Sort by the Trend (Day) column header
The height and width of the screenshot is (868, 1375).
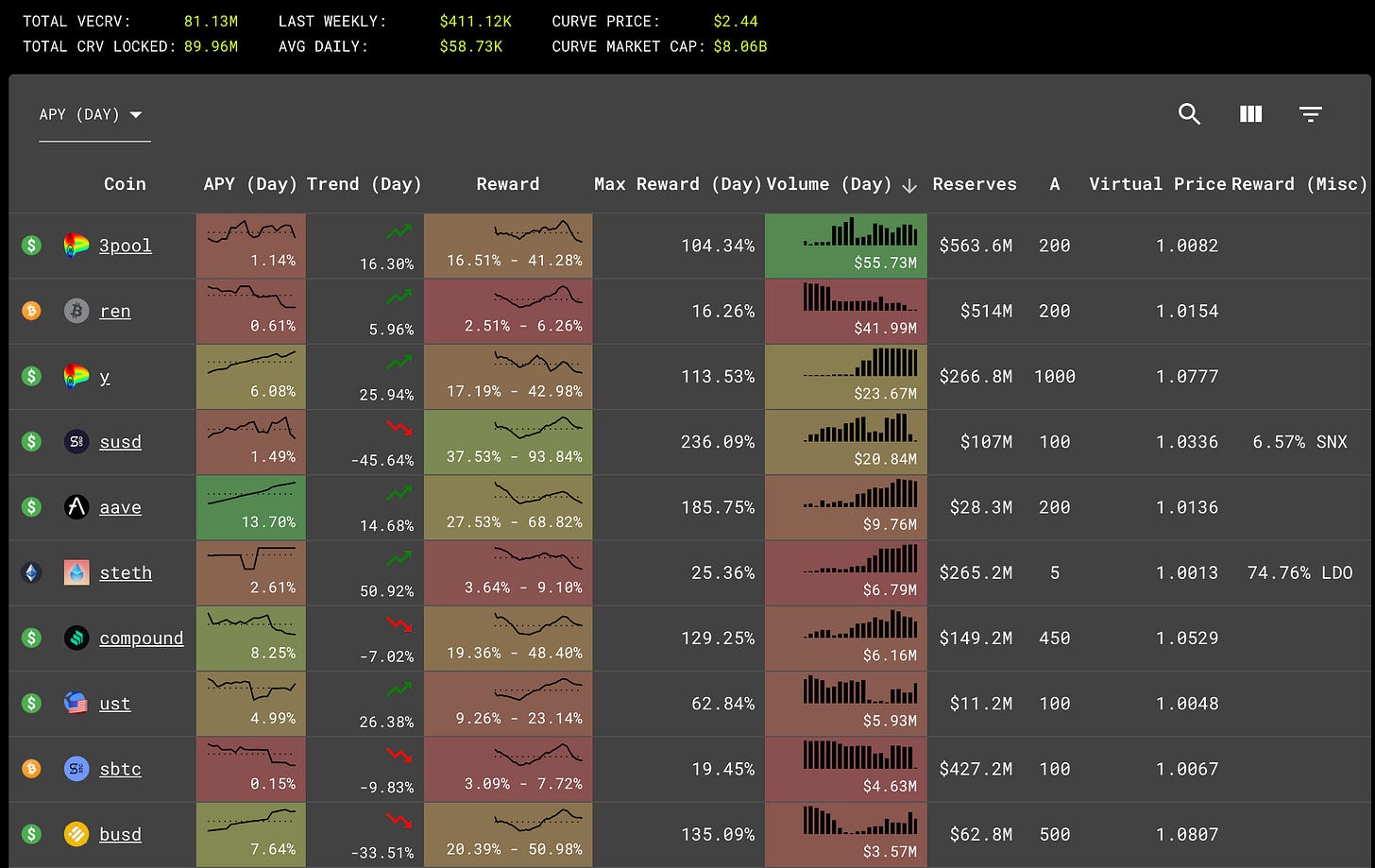tap(365, 184)
